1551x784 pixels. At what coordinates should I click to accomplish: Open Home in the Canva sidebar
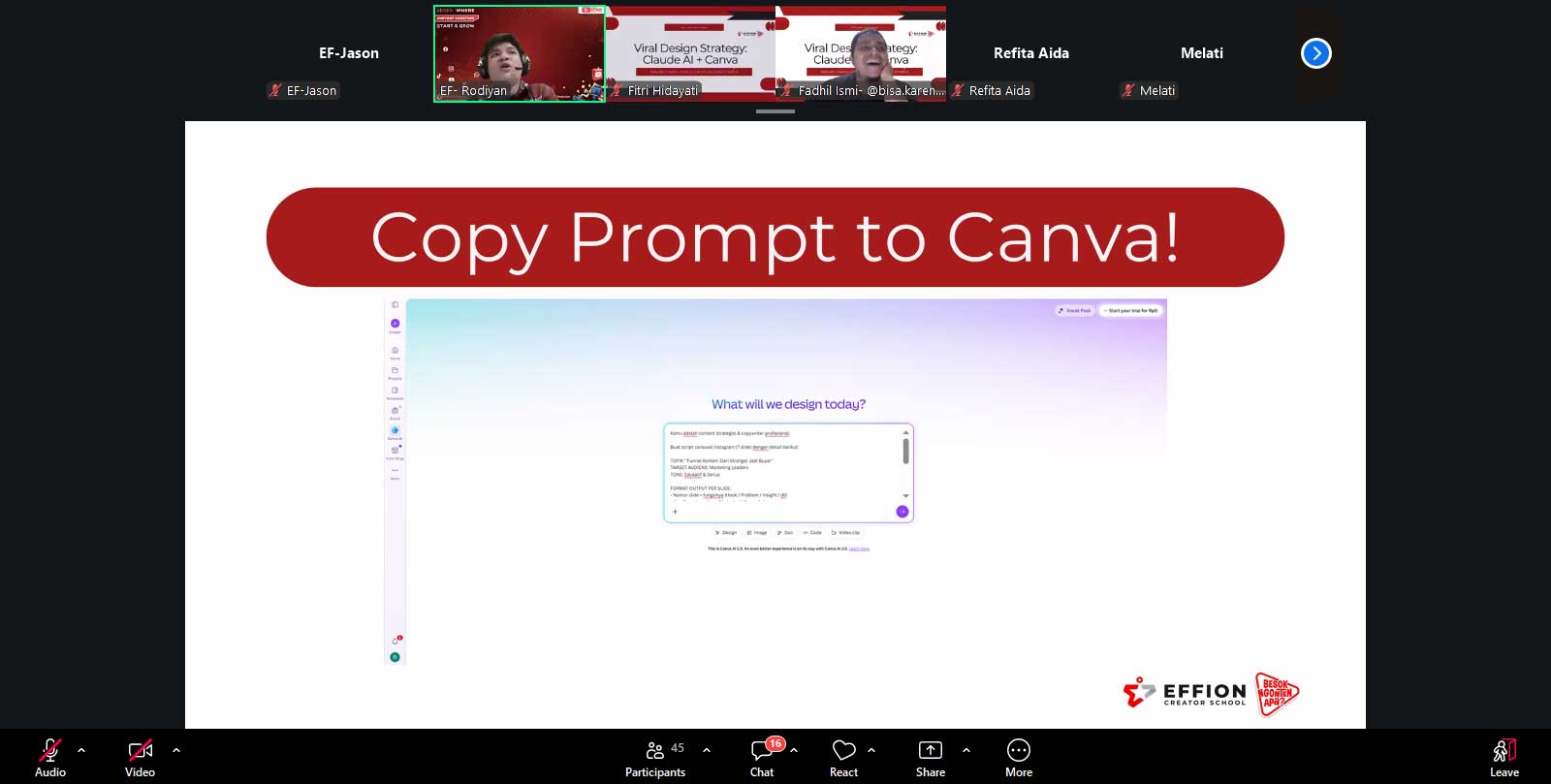(395, 352)
